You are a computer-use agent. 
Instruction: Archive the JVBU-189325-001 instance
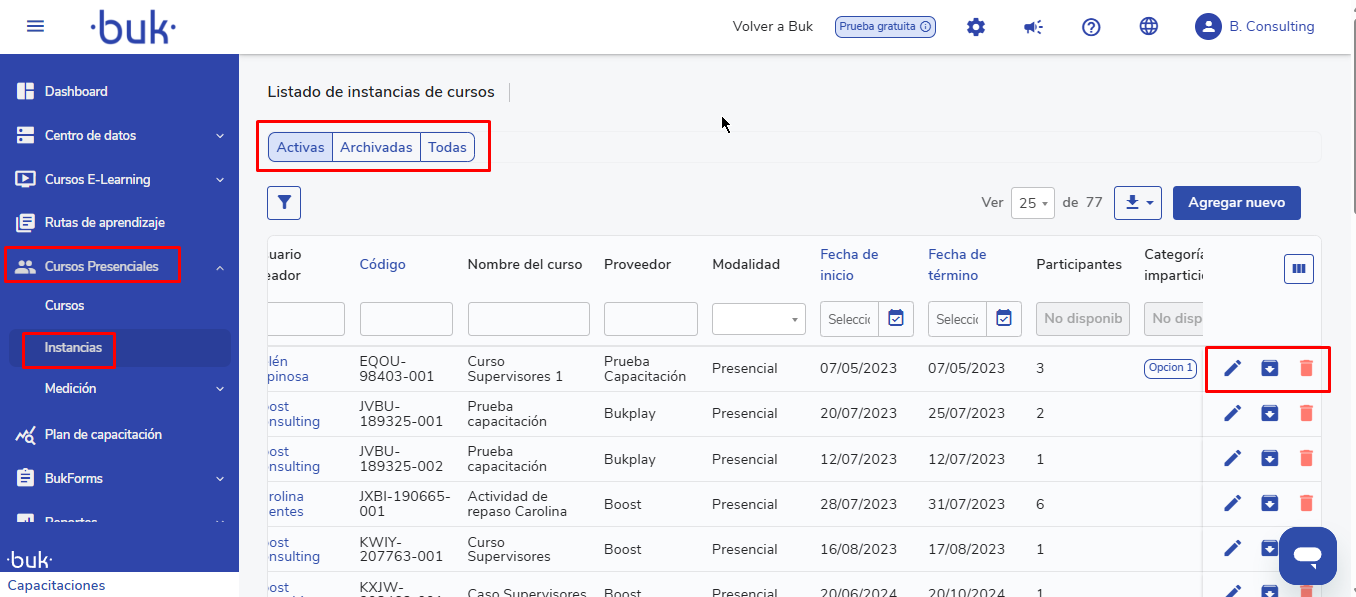click(x=1269, y=413)
